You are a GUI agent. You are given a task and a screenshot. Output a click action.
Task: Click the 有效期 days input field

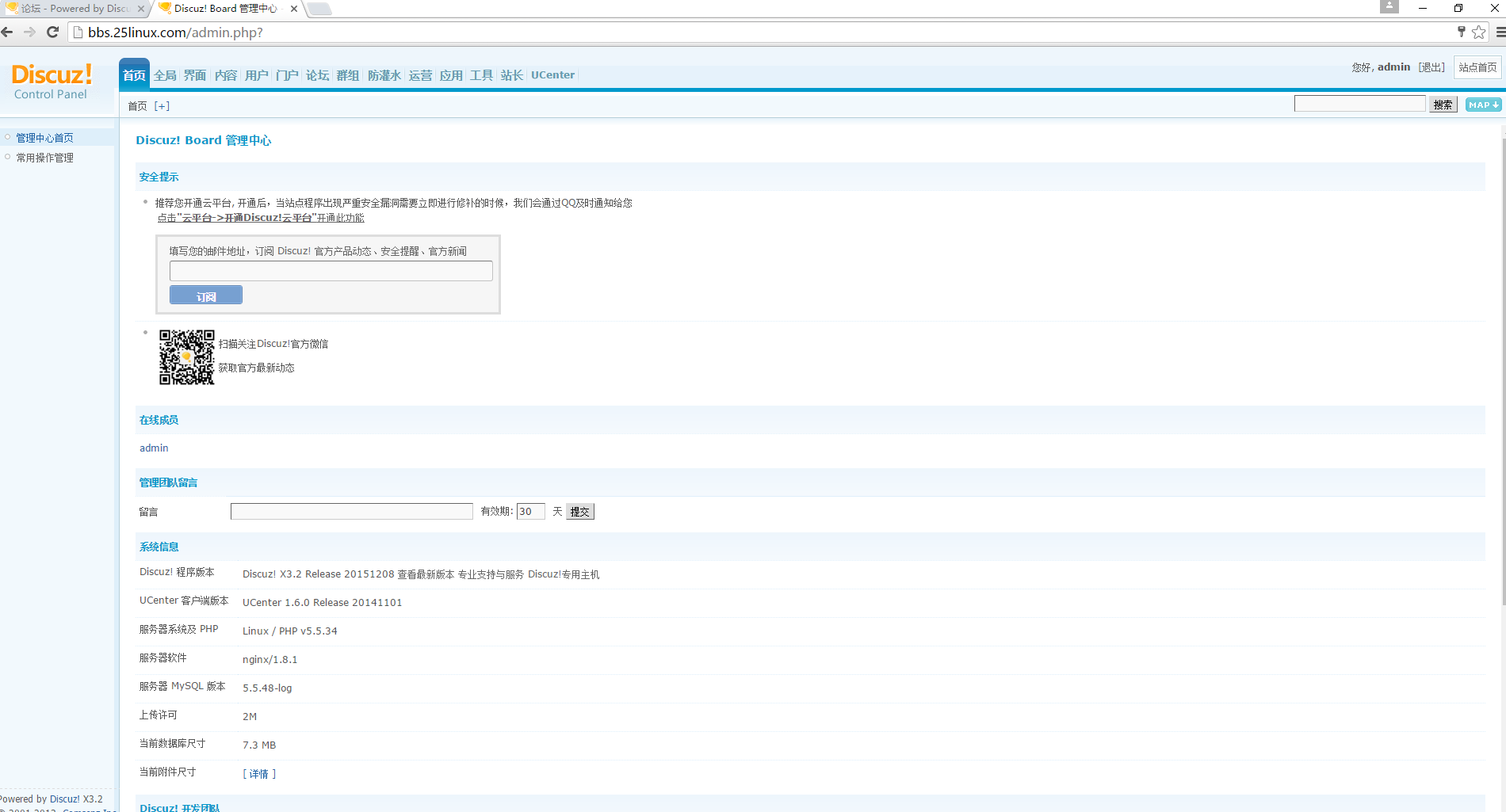pyautogui.click(x=530, y=512)
